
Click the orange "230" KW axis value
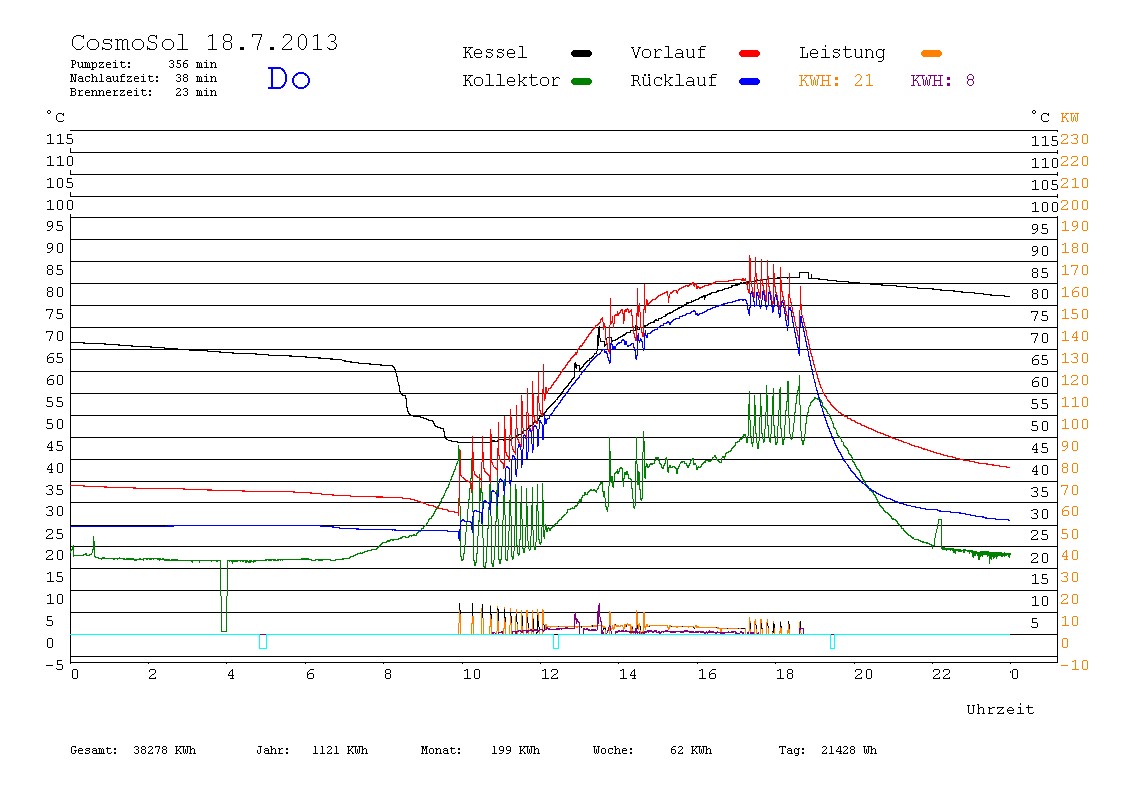(x=1075, y=139)
